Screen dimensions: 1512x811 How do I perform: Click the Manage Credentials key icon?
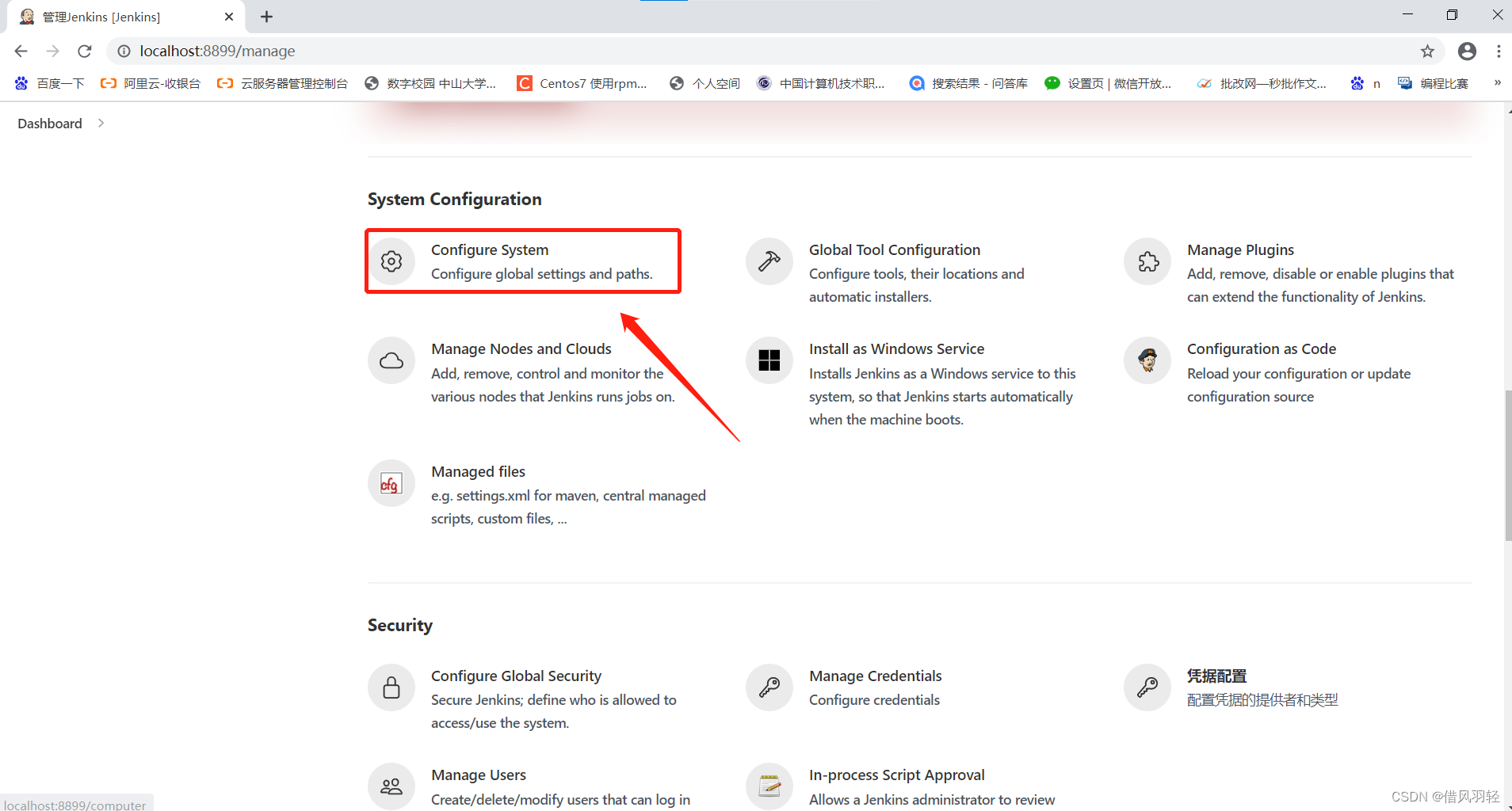pyautogui.click(x=769, y=687)
